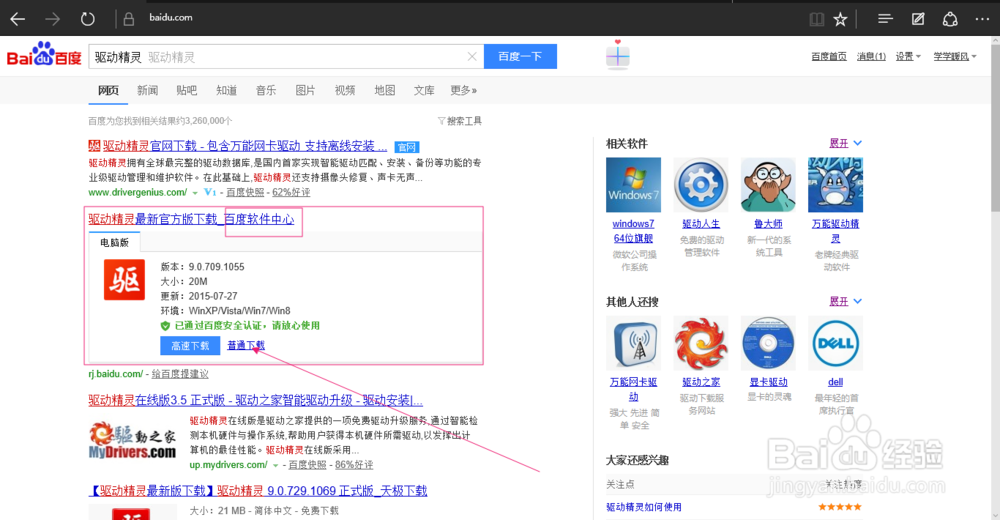Expand the user account dropdown in header

955,57
